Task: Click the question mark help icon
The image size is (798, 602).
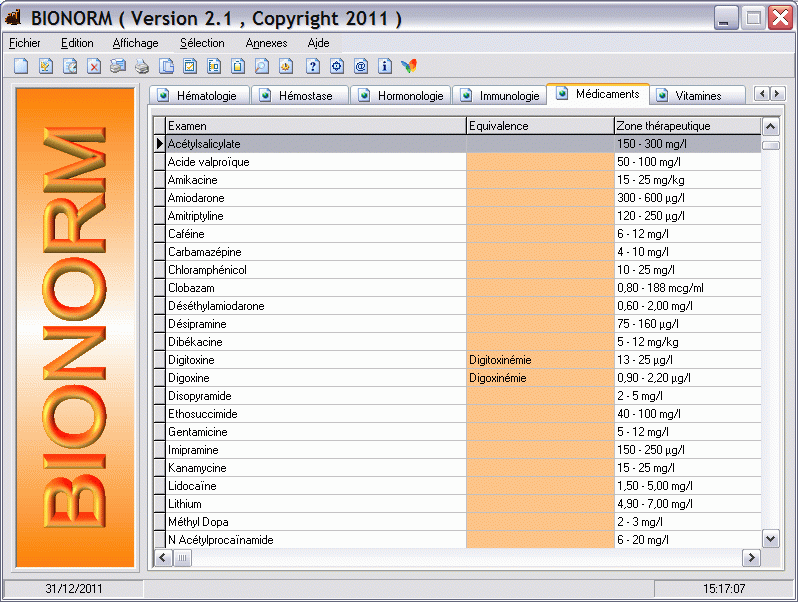Action: click(312, 66)
